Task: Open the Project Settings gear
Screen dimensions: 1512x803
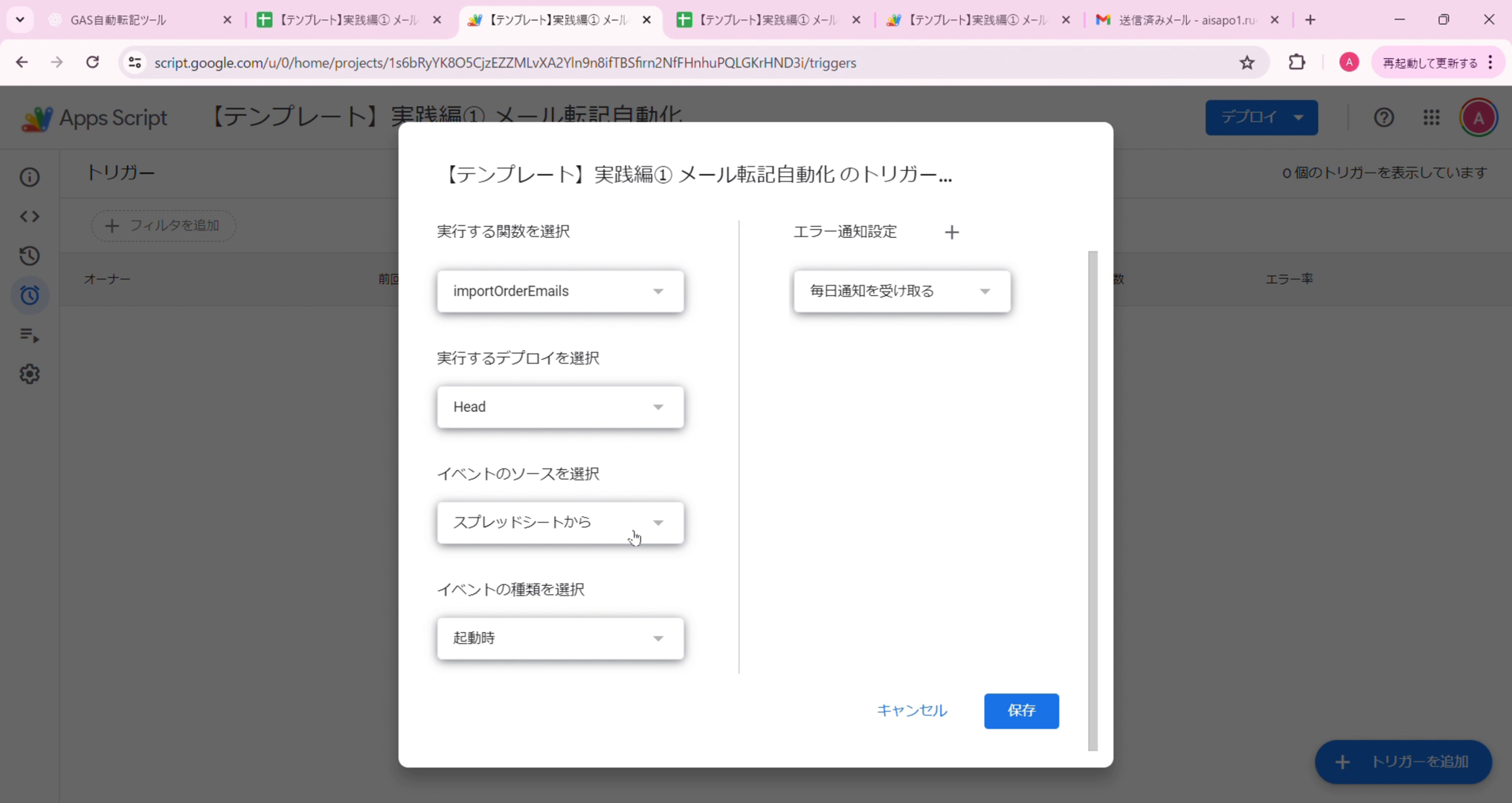Action: point(29,374)
